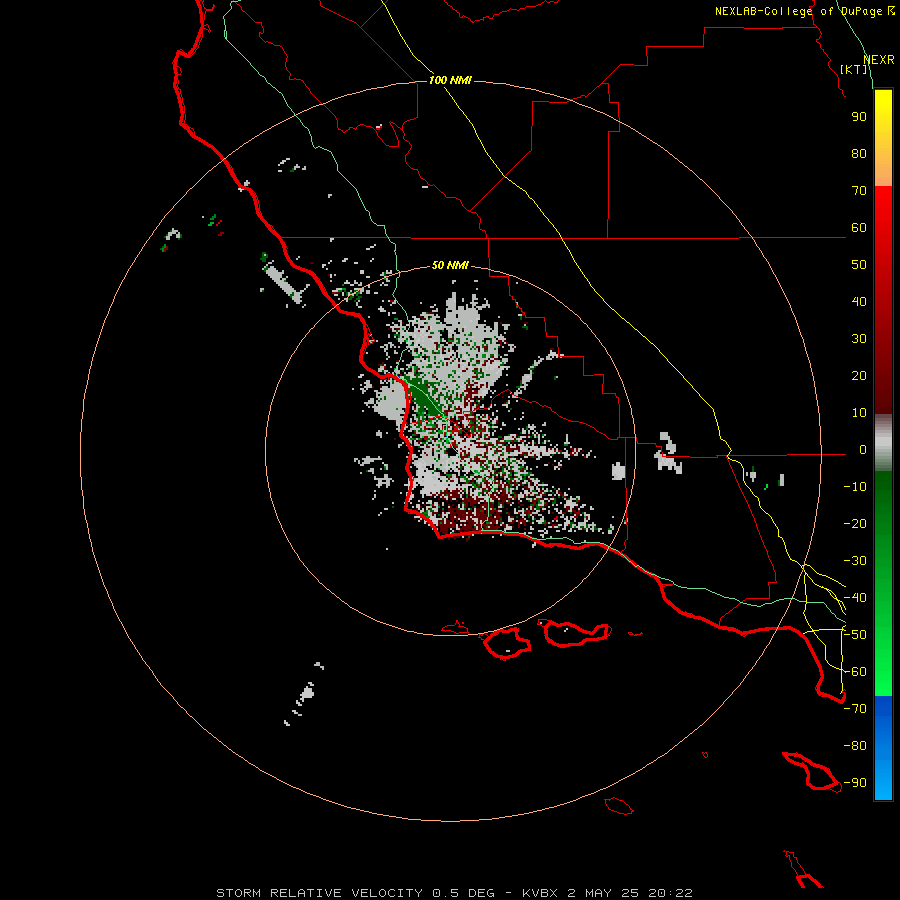This screenshot has width=900, height=900.
Task: Click the -40 knots scale label
Action: 855,598
